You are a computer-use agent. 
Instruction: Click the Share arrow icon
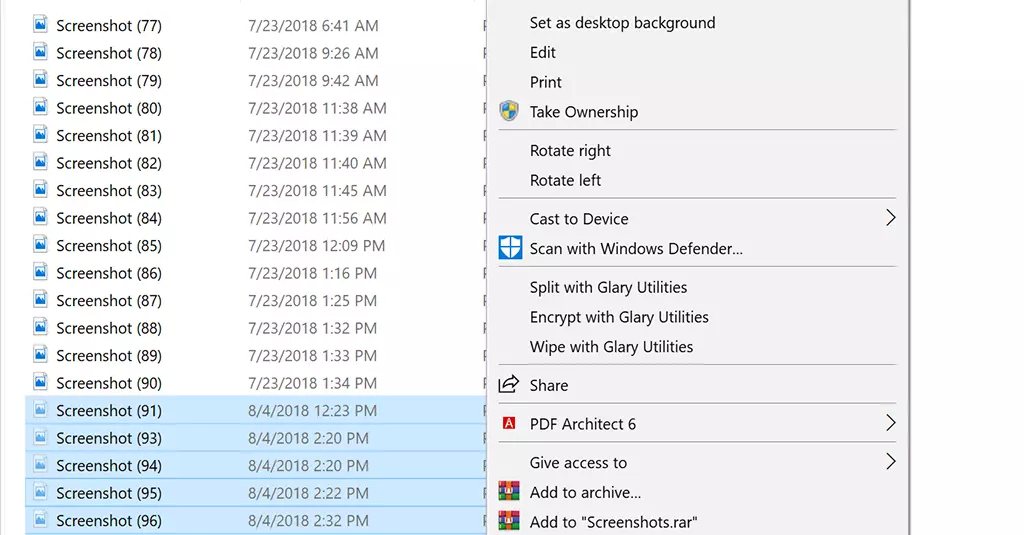(x=509, y=385)
